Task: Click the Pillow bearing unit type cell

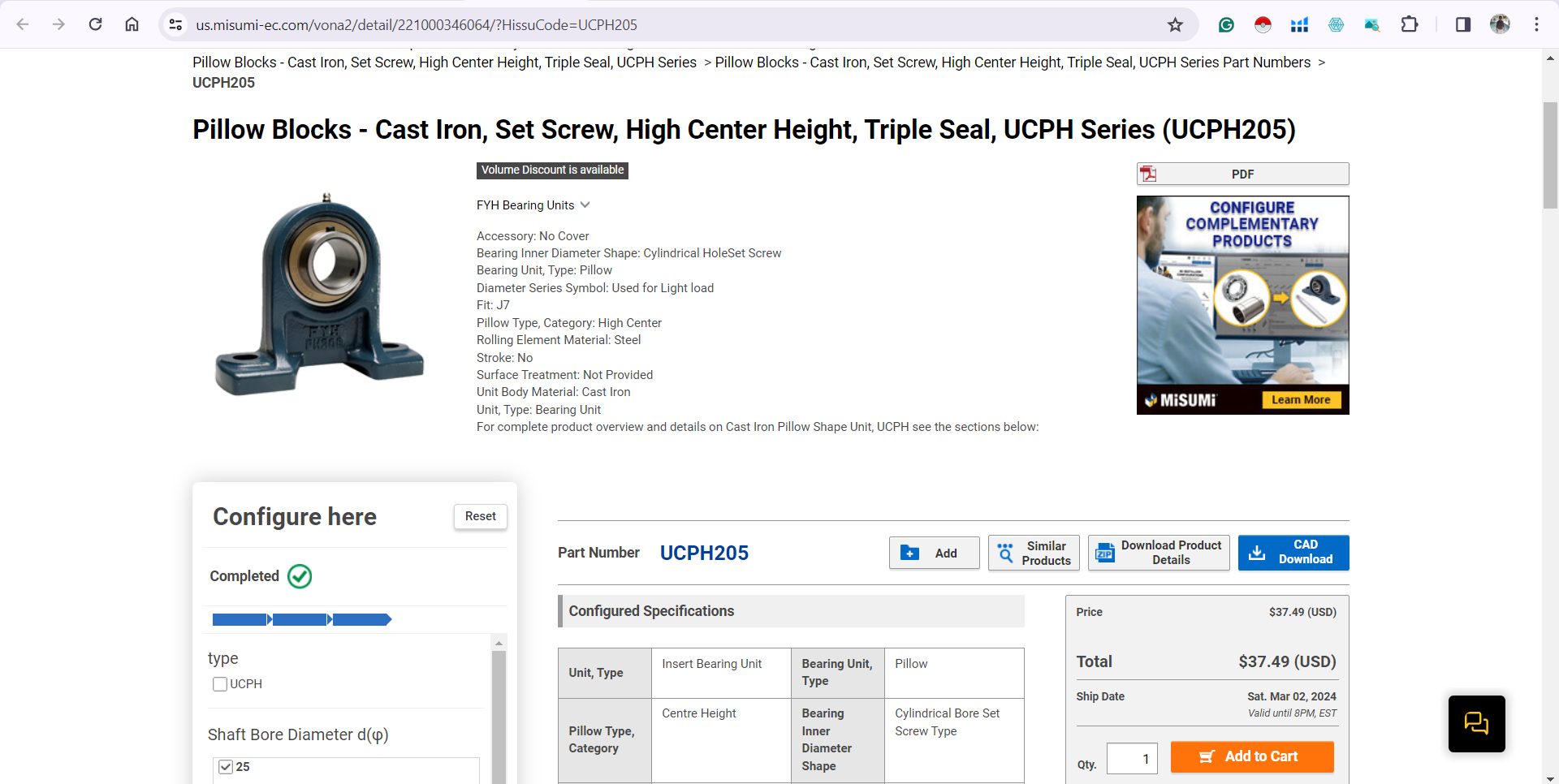Action: [x=954, y=673]
